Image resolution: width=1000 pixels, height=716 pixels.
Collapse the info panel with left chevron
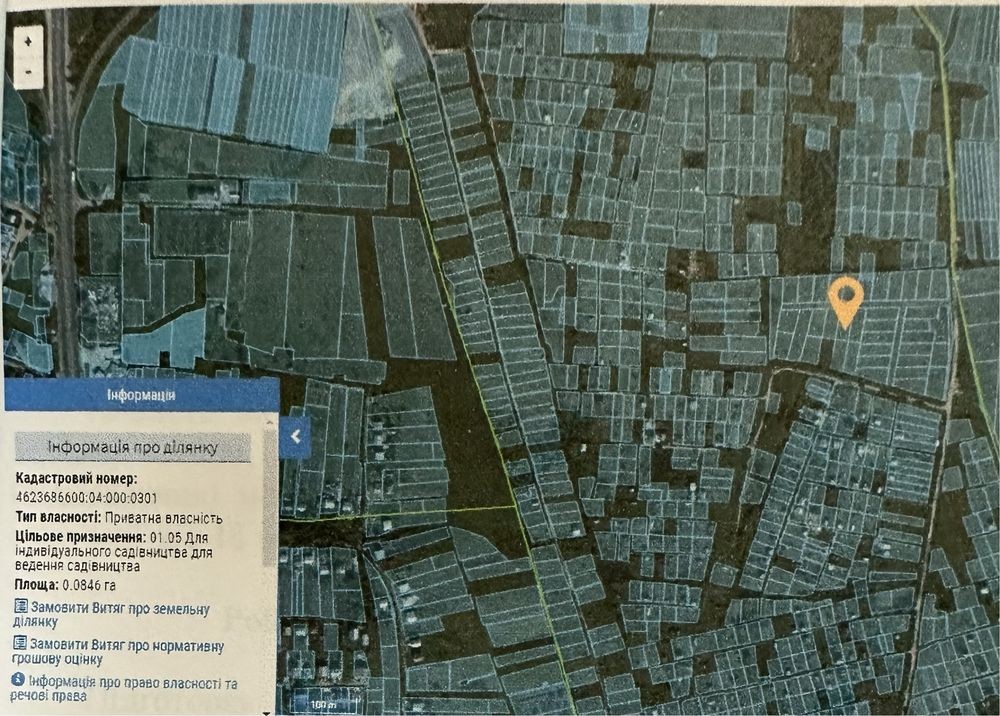[x=295, y=437]
